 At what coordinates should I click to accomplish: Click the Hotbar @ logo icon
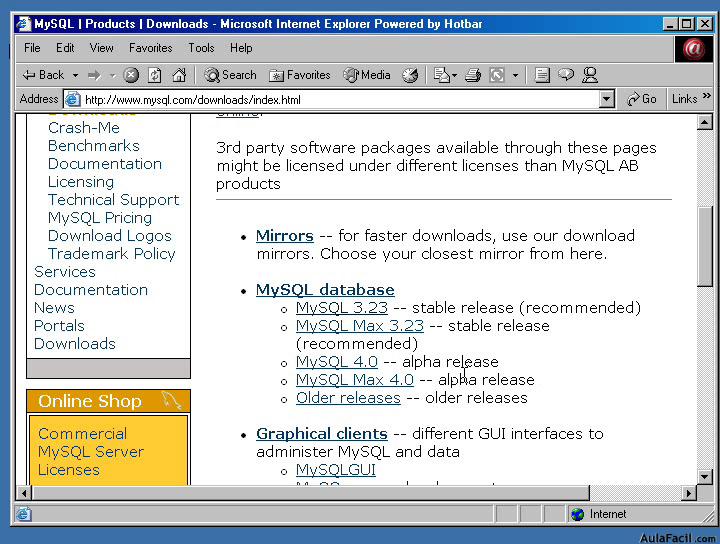coord(693,49)
